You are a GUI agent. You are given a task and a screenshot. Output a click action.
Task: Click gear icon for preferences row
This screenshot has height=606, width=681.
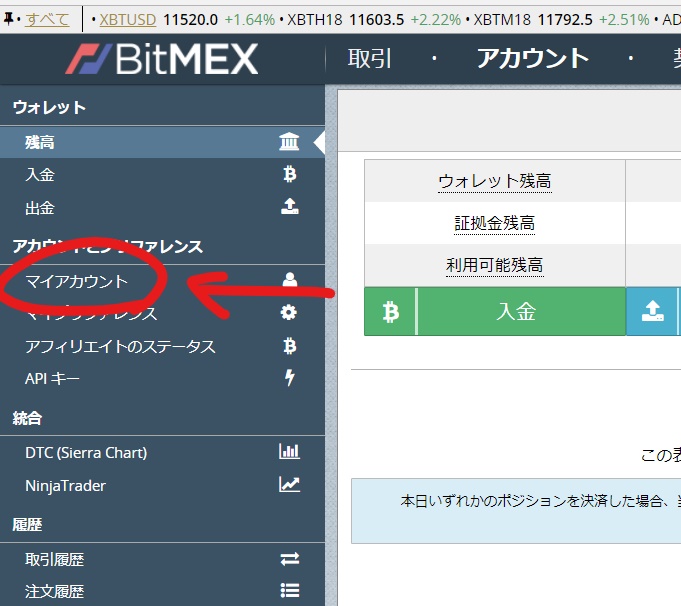(289, 312)
